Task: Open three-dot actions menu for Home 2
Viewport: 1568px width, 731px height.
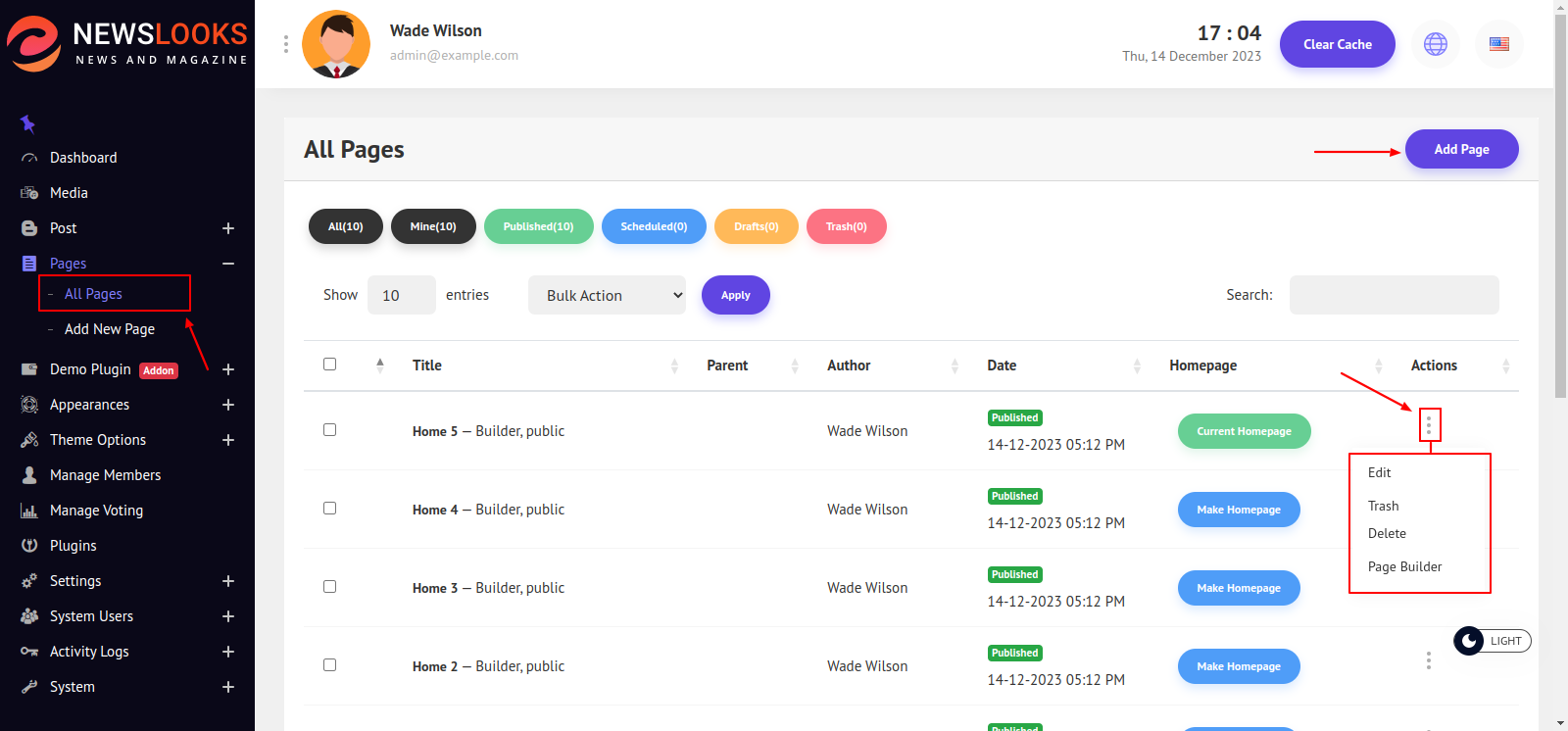Action: 1429,661
